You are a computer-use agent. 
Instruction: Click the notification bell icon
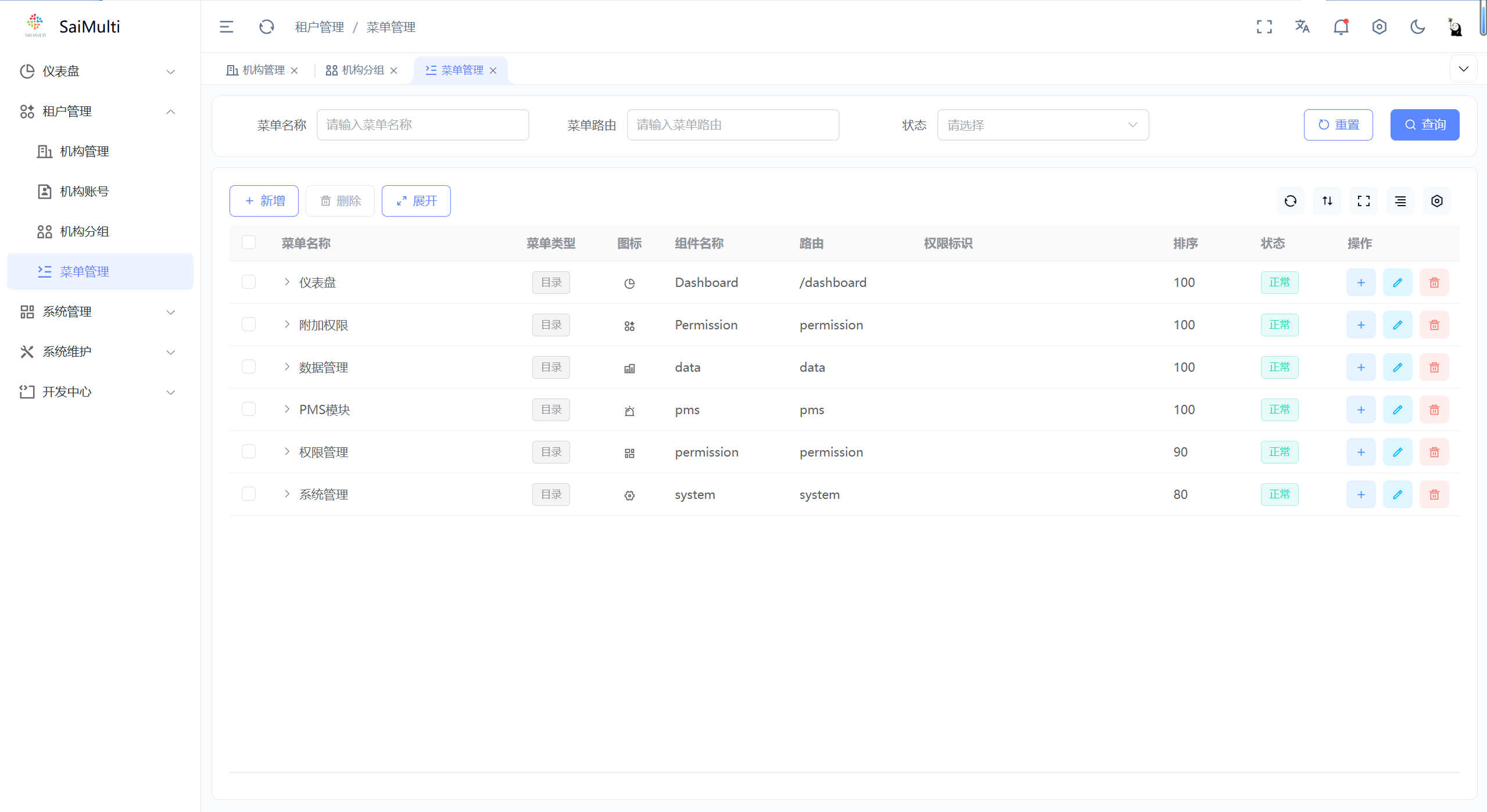pyautogui.click(x=1341, y=27)
